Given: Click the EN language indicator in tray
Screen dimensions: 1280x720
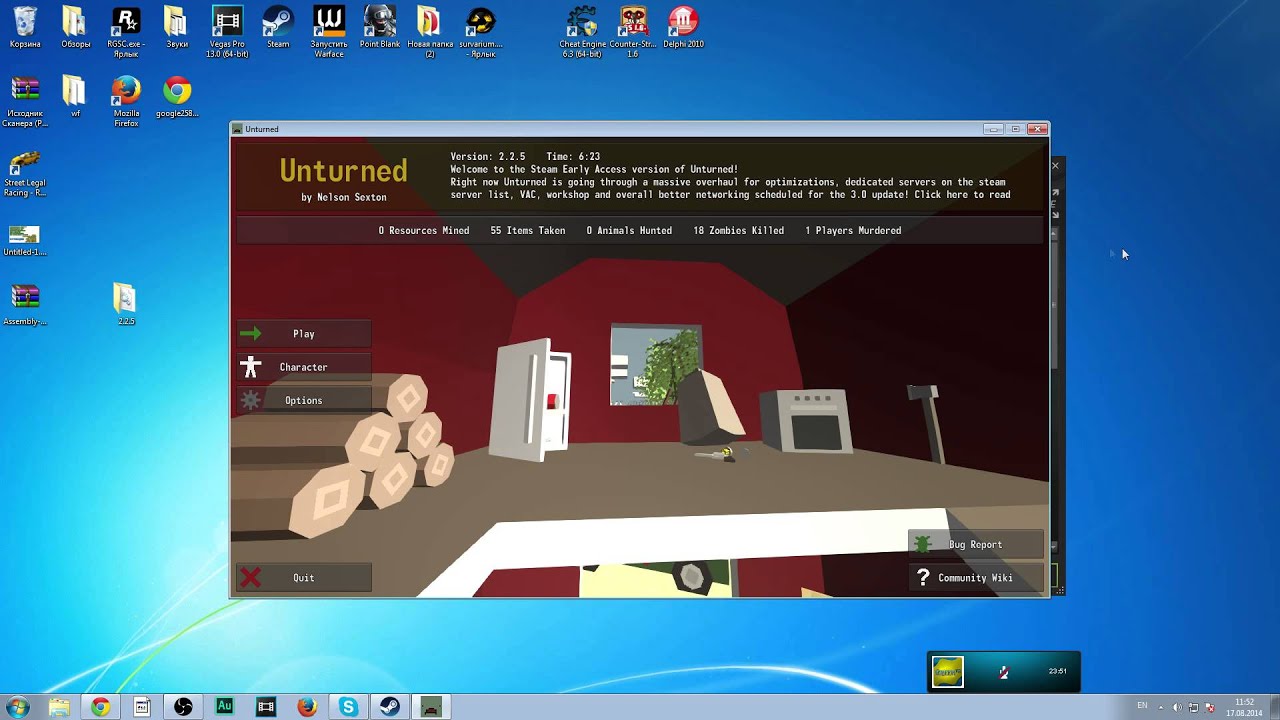Looking at the screenshot, I should [x=1142, y=706].
